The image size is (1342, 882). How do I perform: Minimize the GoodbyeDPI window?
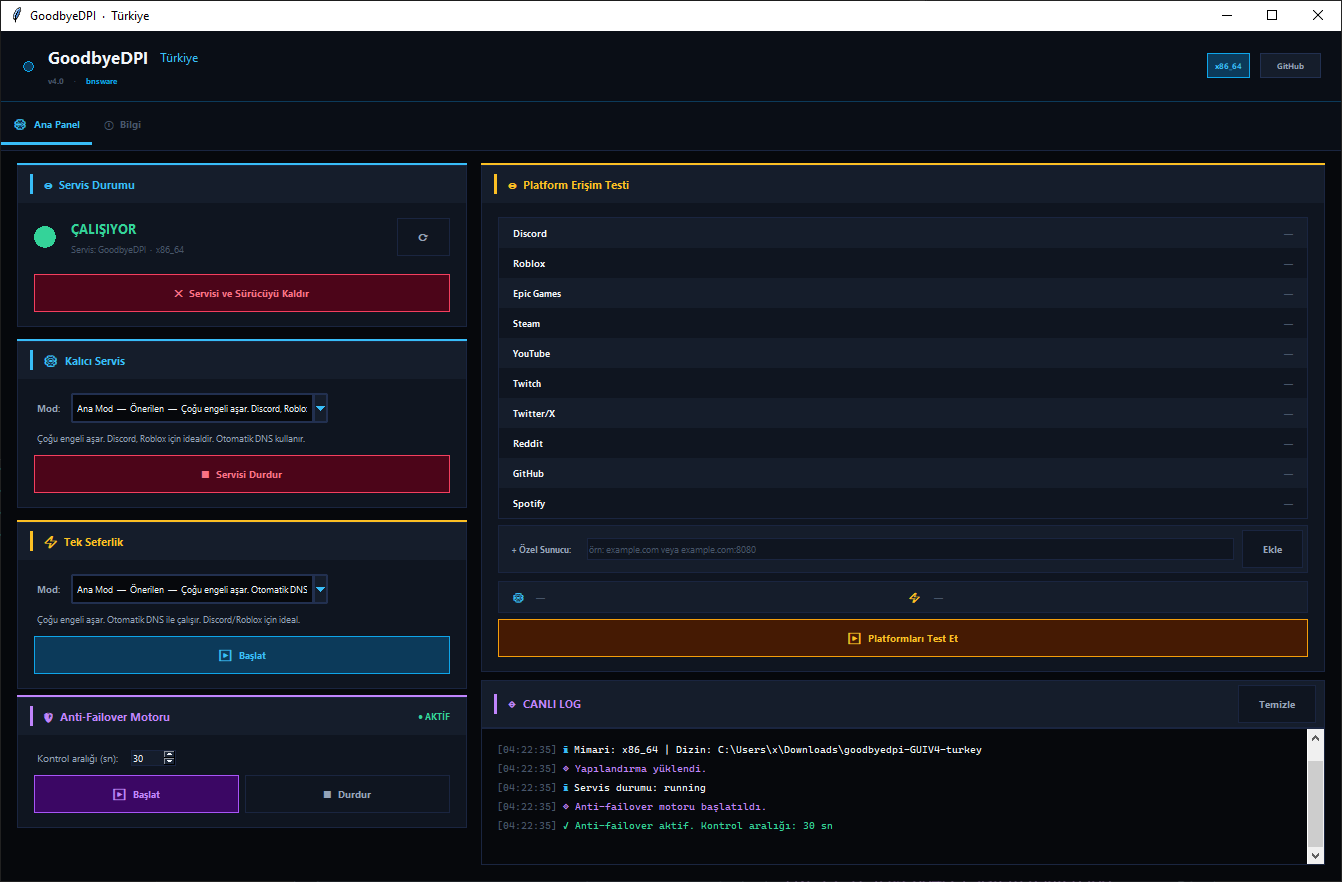point(1227,15)
